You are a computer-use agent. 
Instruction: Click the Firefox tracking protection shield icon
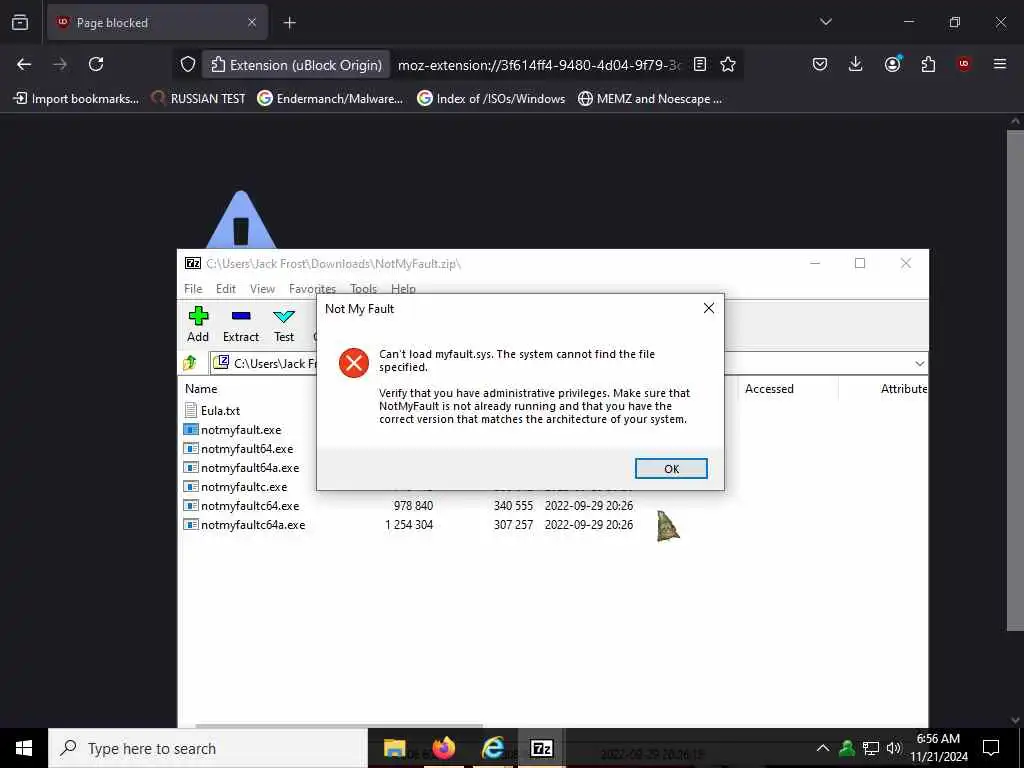coord(188,64)
